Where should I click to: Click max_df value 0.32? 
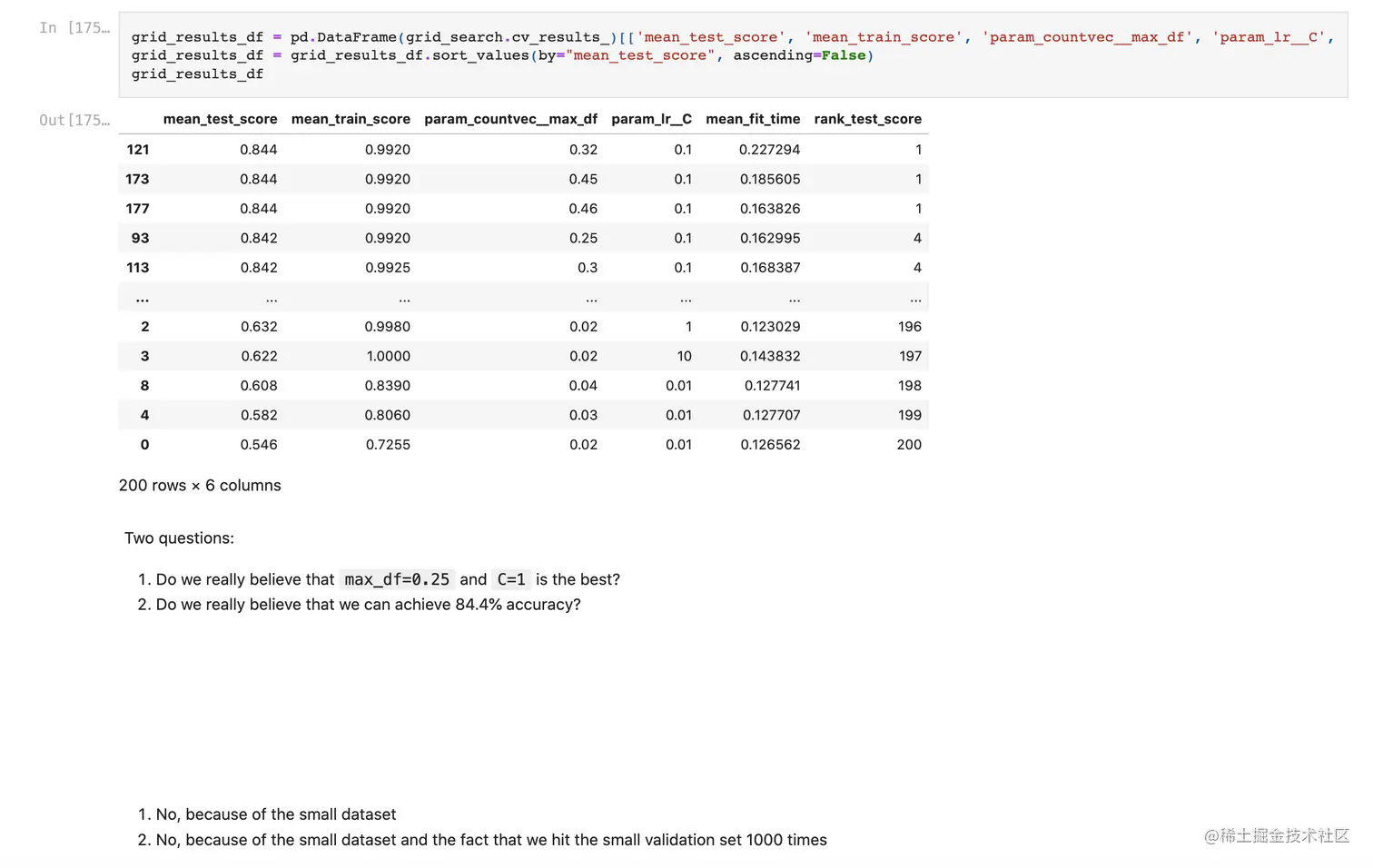(x=583, y=150)
